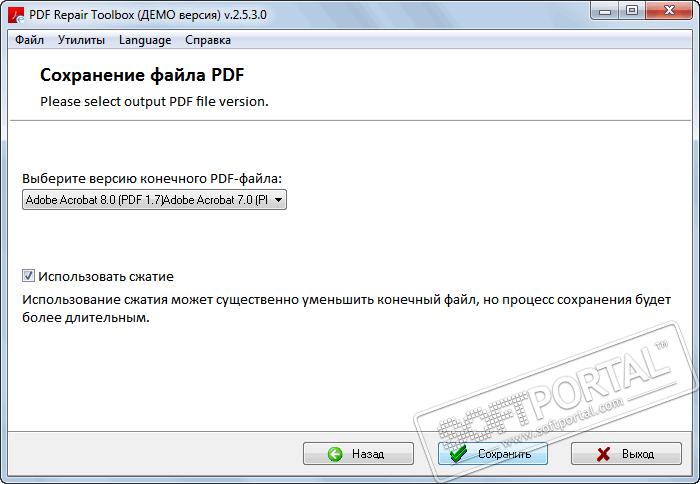Click the PDF Repair Toolbox title bar icon
Viewport: 700px width, 484px height.
[x=16, y=15]
